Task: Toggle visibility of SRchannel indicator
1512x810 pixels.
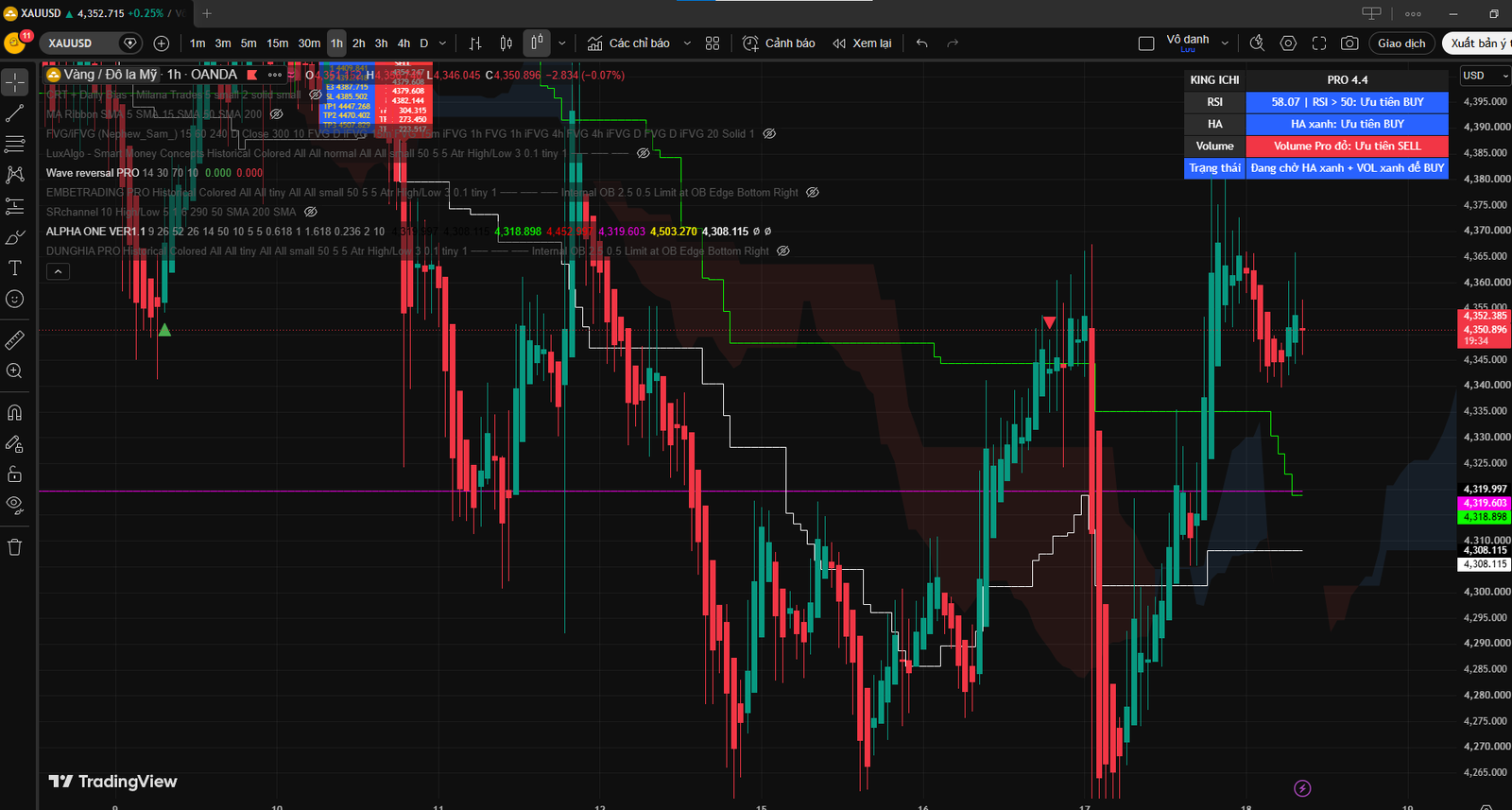Action: click(310, 212)
